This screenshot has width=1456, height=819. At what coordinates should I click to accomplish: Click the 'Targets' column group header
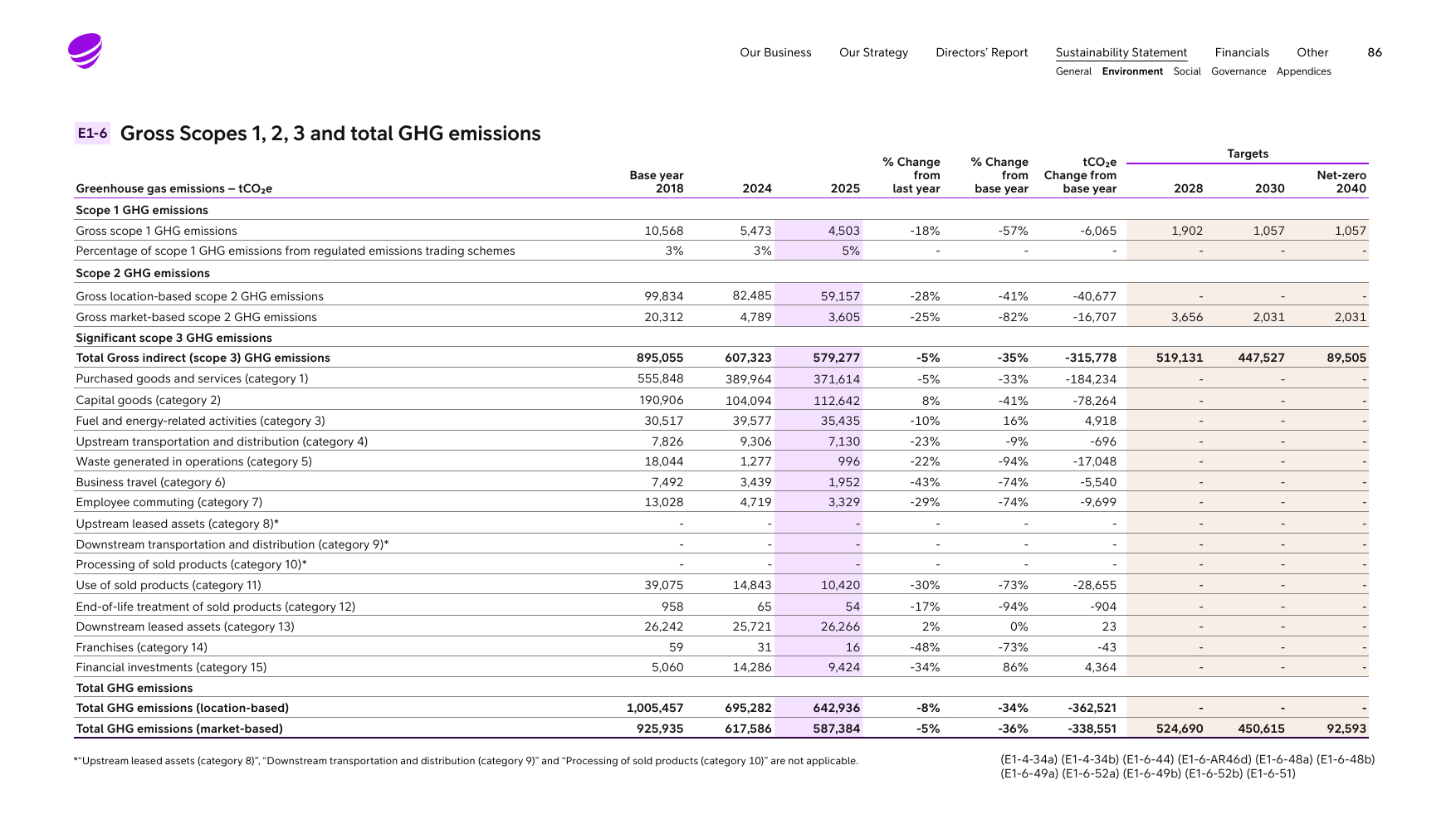tap(1248, 154)
